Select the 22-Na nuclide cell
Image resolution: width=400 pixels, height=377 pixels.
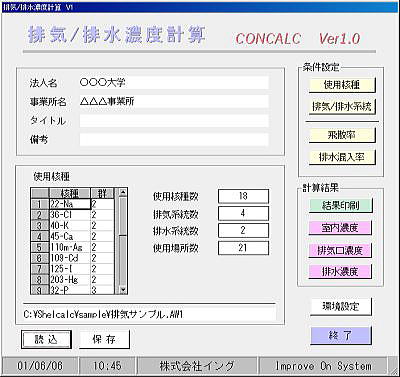70,204
